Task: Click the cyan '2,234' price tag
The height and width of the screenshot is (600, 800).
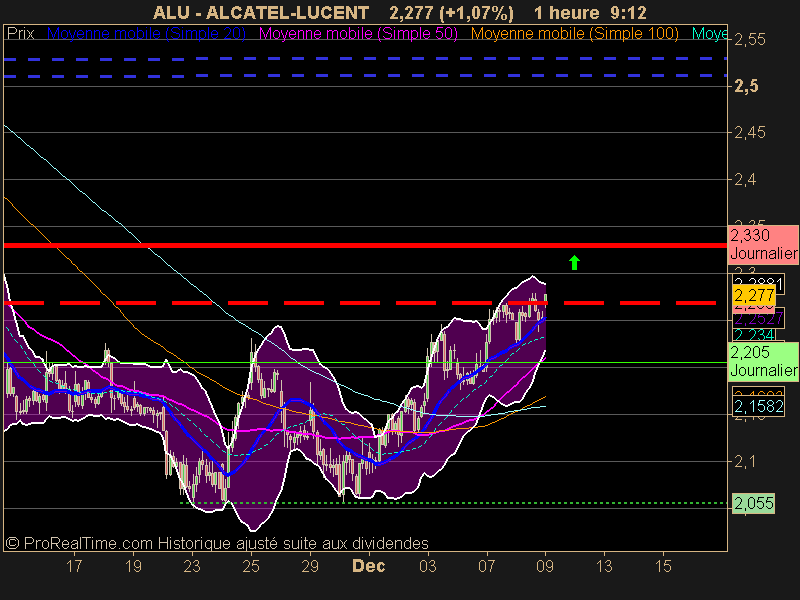Action: pyautogui.click(x=754, y=335)
